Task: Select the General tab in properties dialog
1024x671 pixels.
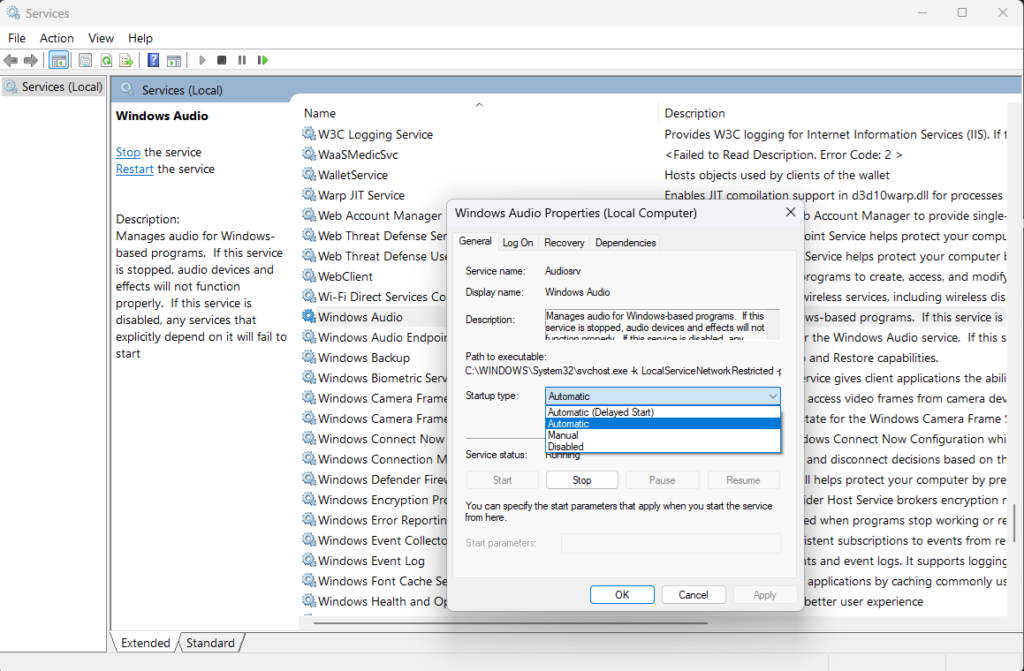Action: pyautogui.click(x=475, y=241)
